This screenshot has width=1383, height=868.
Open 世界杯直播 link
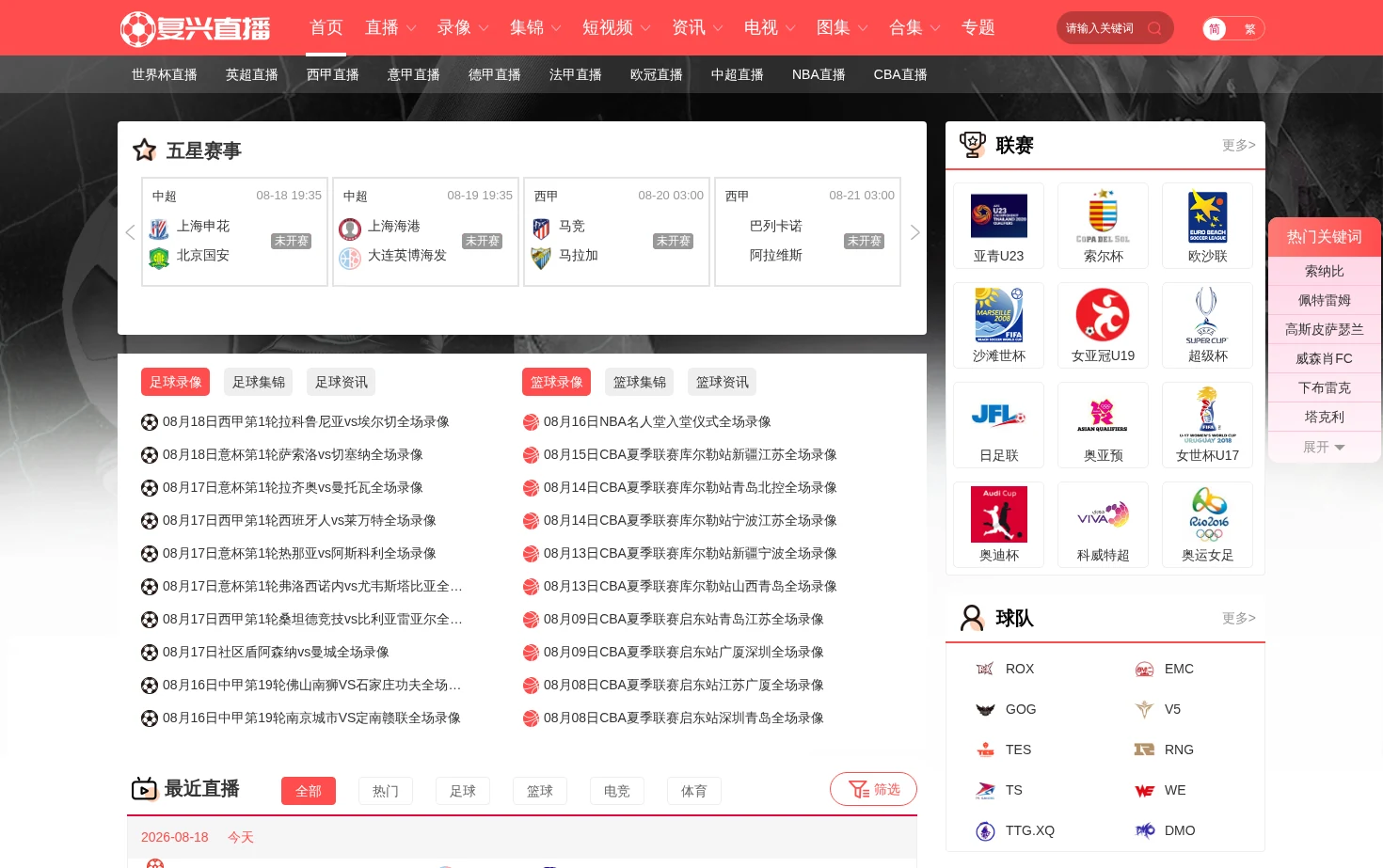[165, 74]
